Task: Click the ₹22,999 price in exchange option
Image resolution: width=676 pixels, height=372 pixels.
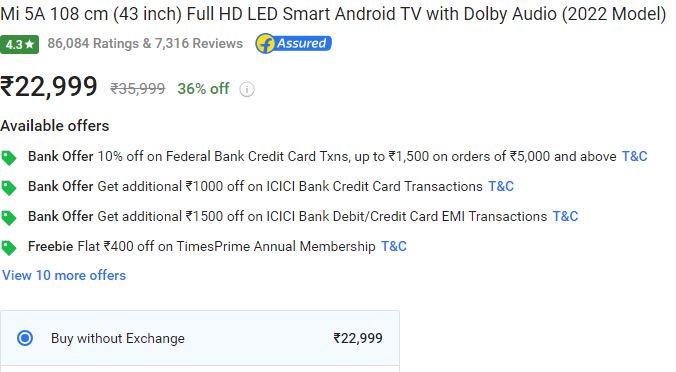Action: pos(358,338)
